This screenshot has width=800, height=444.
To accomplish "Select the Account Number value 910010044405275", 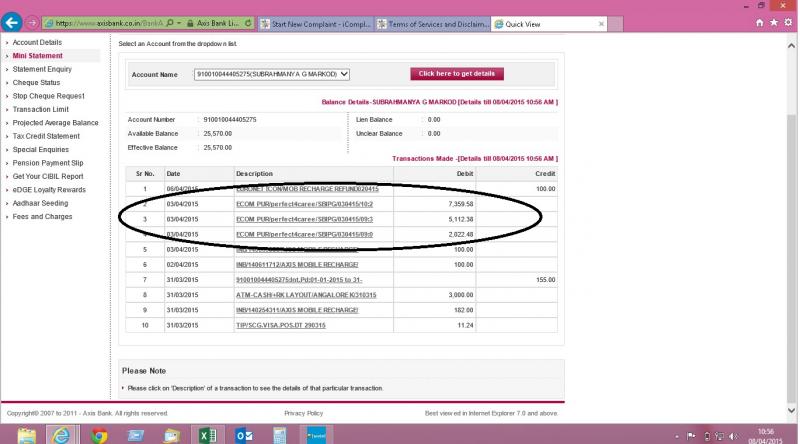I will [x=230, y=119].
